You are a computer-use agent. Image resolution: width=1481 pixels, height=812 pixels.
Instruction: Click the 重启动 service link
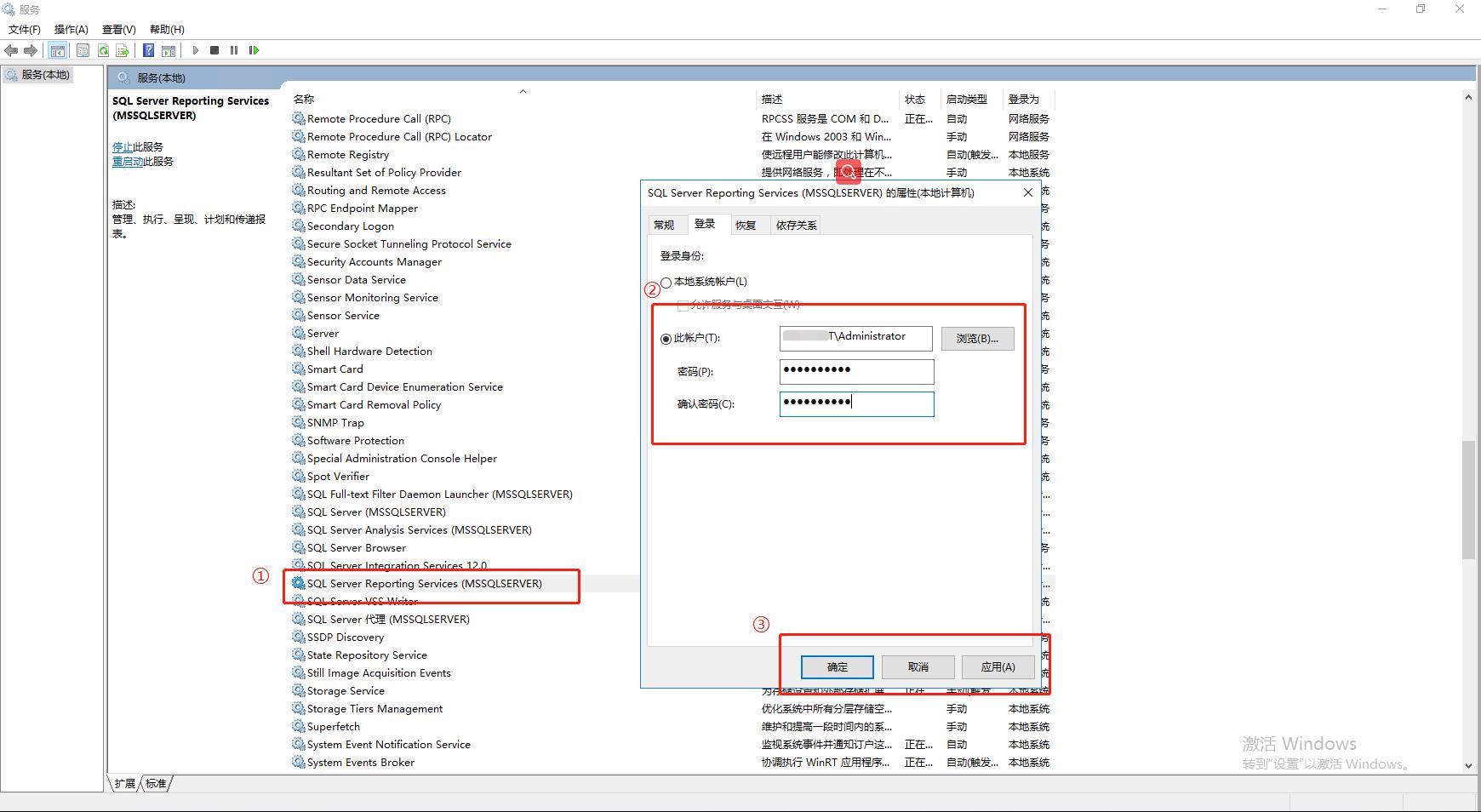point(128,161)
